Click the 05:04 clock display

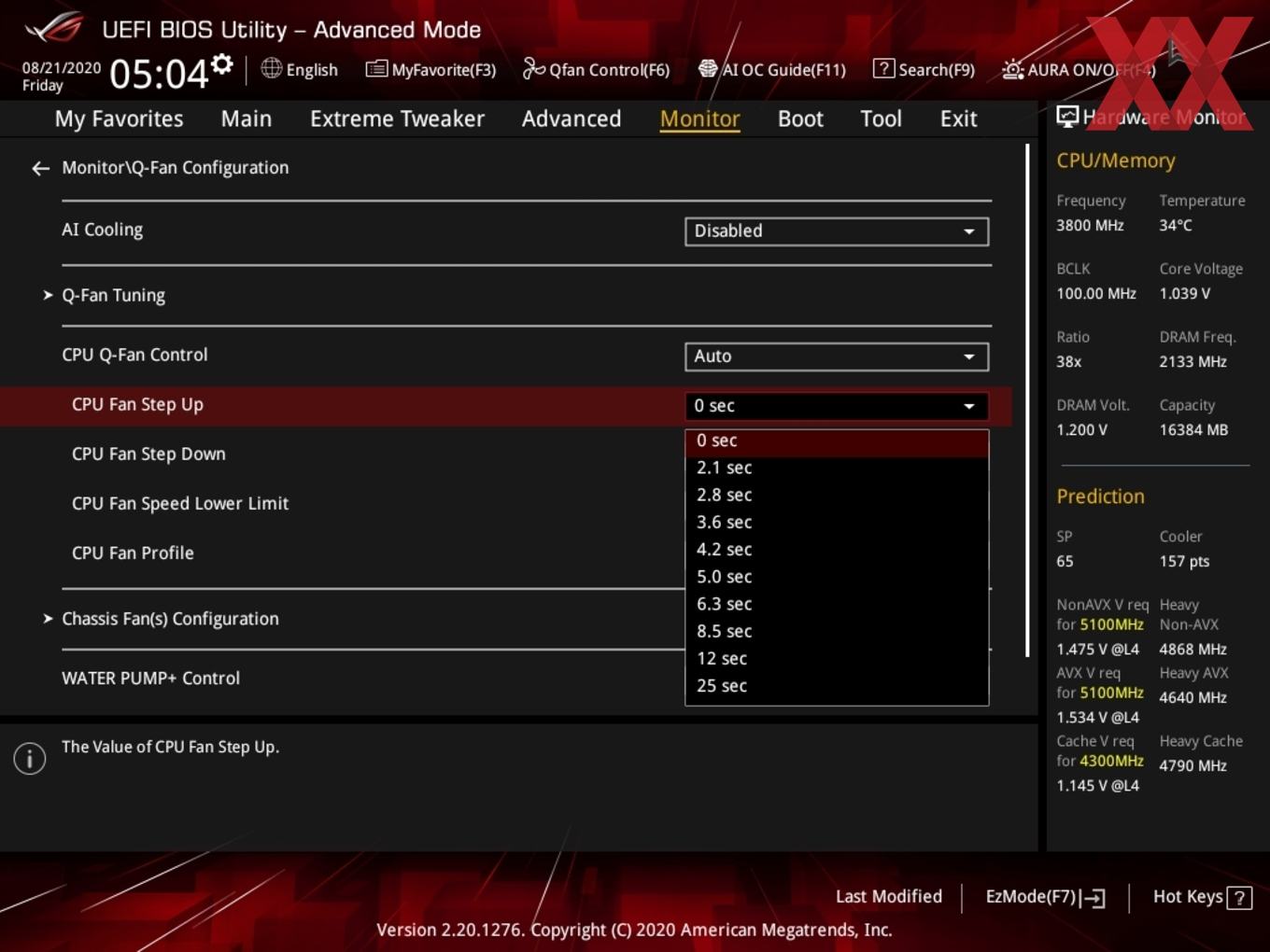click(158, 74)
